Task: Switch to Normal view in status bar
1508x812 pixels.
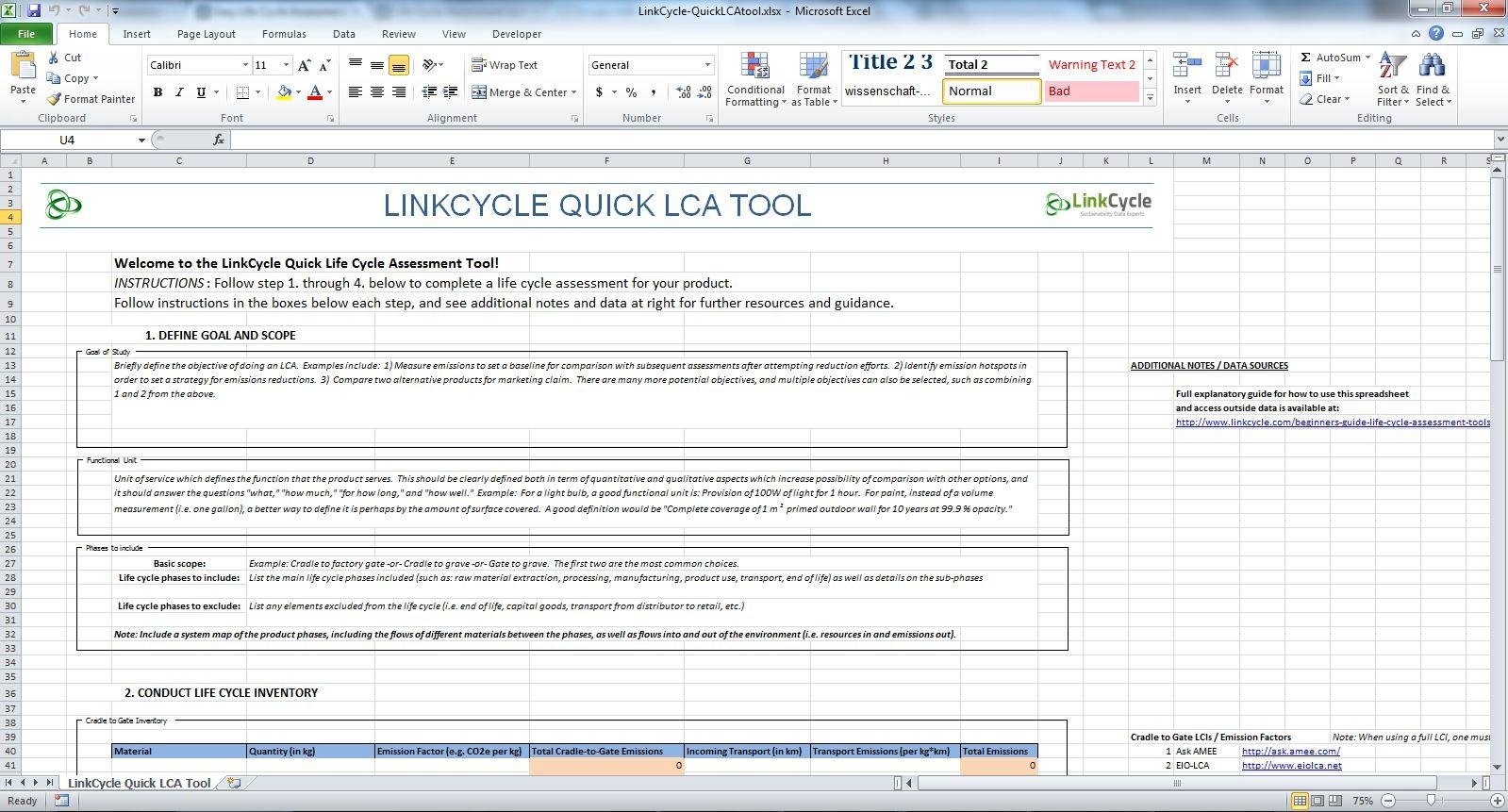Action: tap(1300, 801)
